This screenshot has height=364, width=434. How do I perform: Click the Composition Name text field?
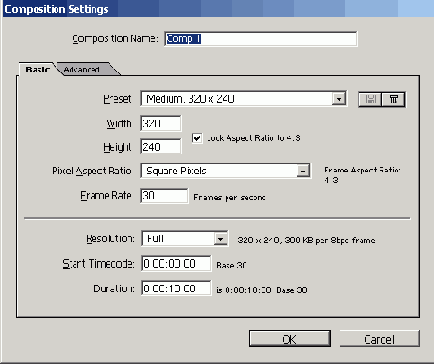click(x=261, y=39)
